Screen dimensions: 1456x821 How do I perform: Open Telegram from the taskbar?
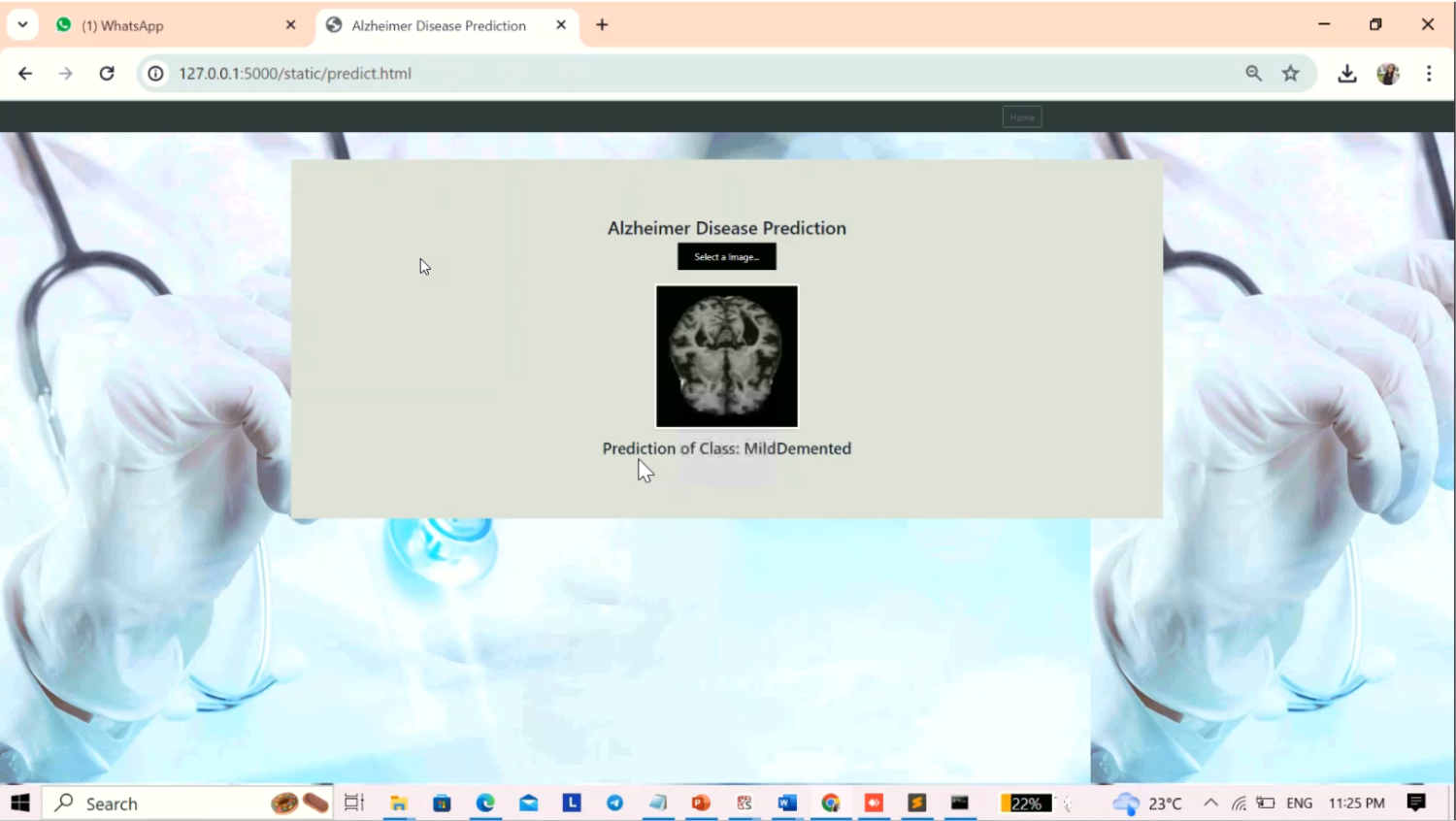pyautogui.click(x=613, y=803)
